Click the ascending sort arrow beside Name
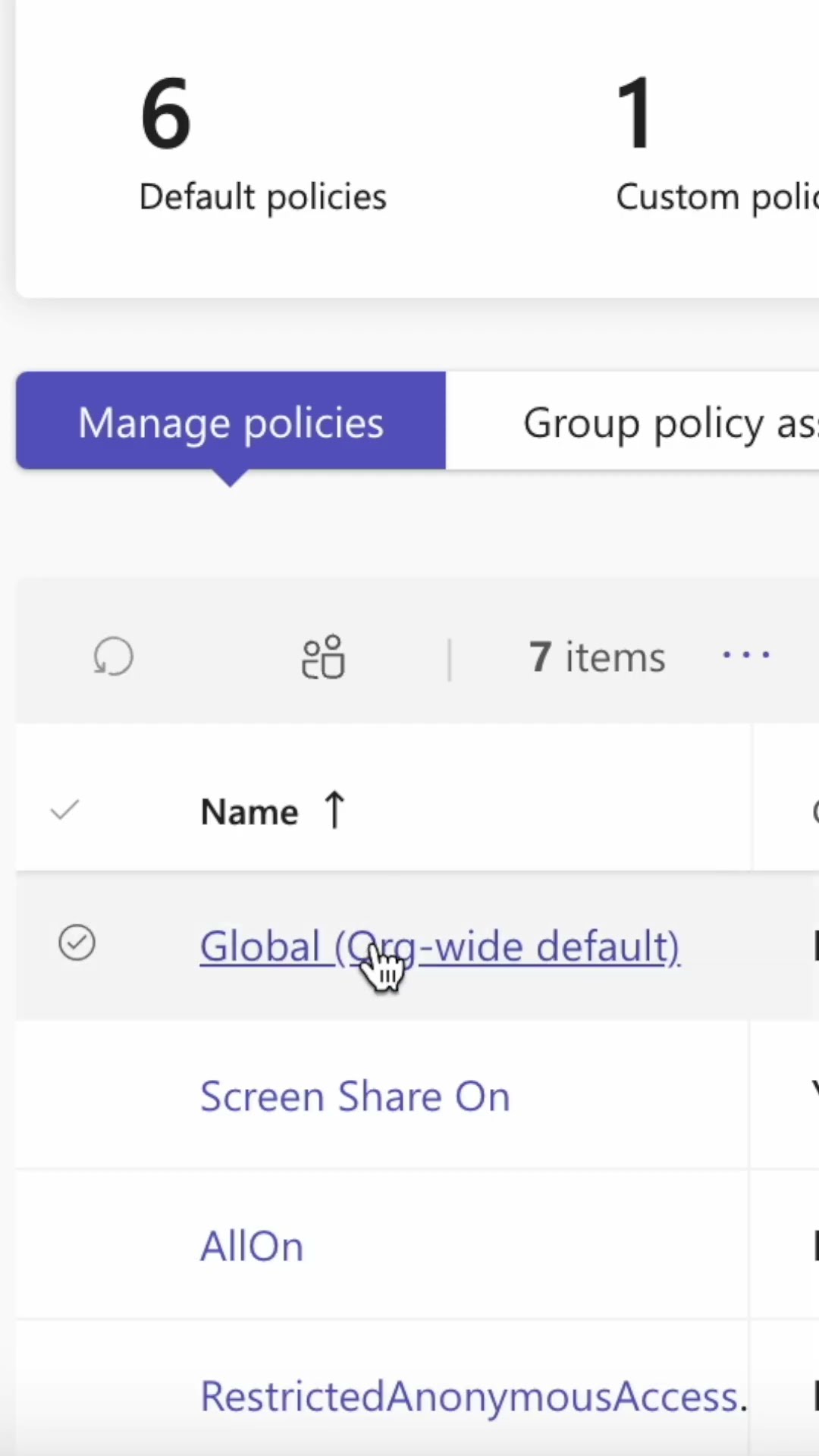This screenshot has width=819, height=1456. (334, 810)
